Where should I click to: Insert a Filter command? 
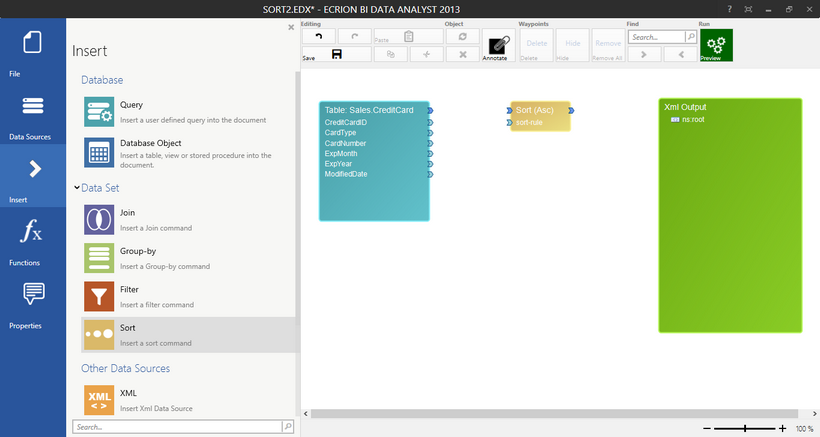(188, 296)
